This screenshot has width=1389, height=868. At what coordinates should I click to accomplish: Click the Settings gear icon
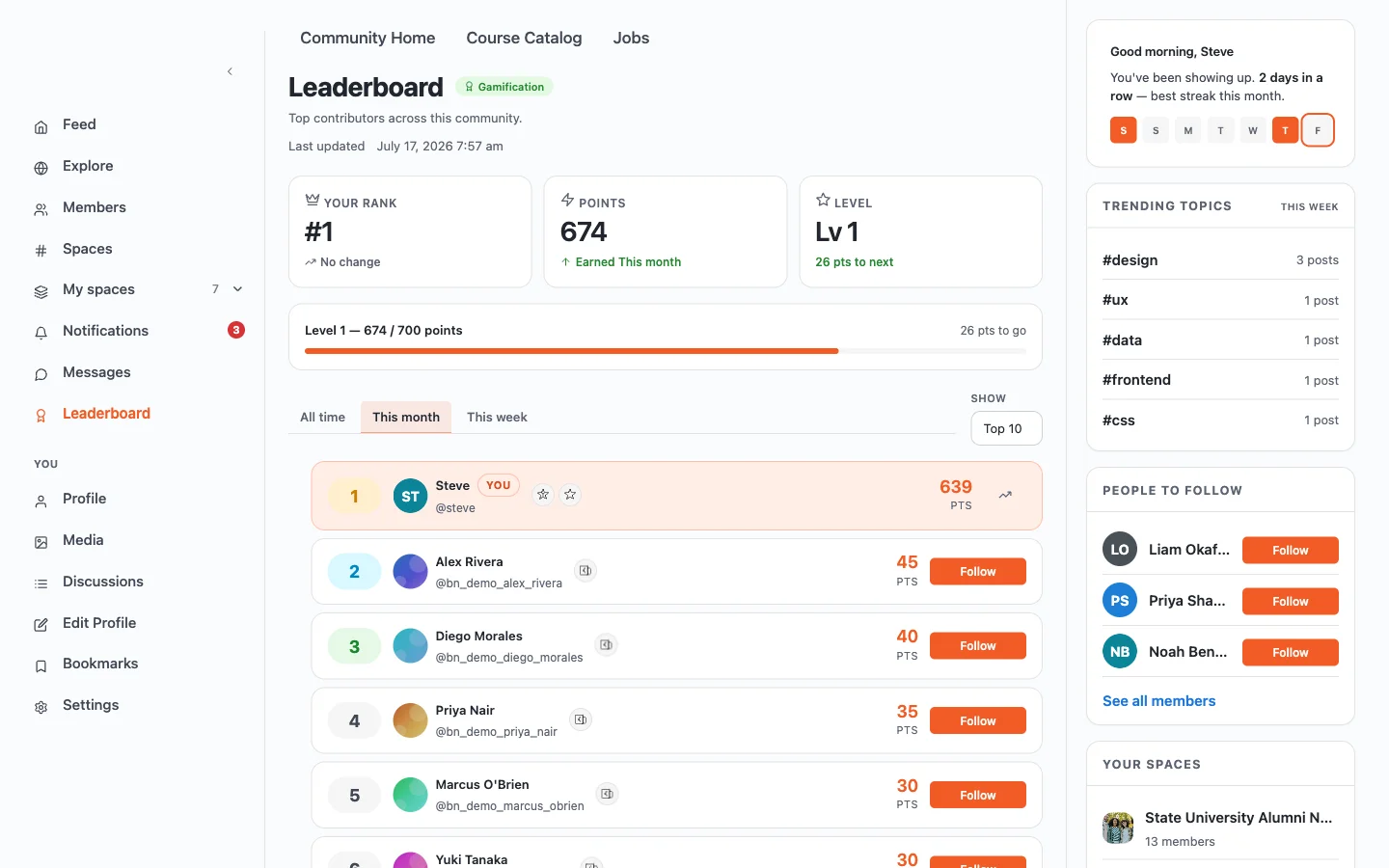[41, 707]
